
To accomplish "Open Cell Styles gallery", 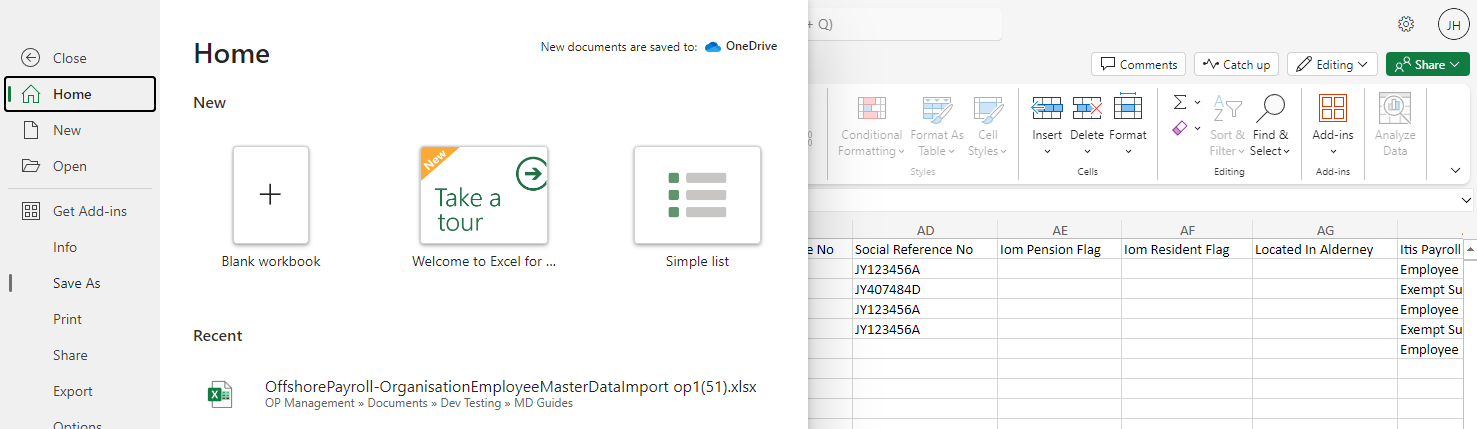I will point(988,126).
